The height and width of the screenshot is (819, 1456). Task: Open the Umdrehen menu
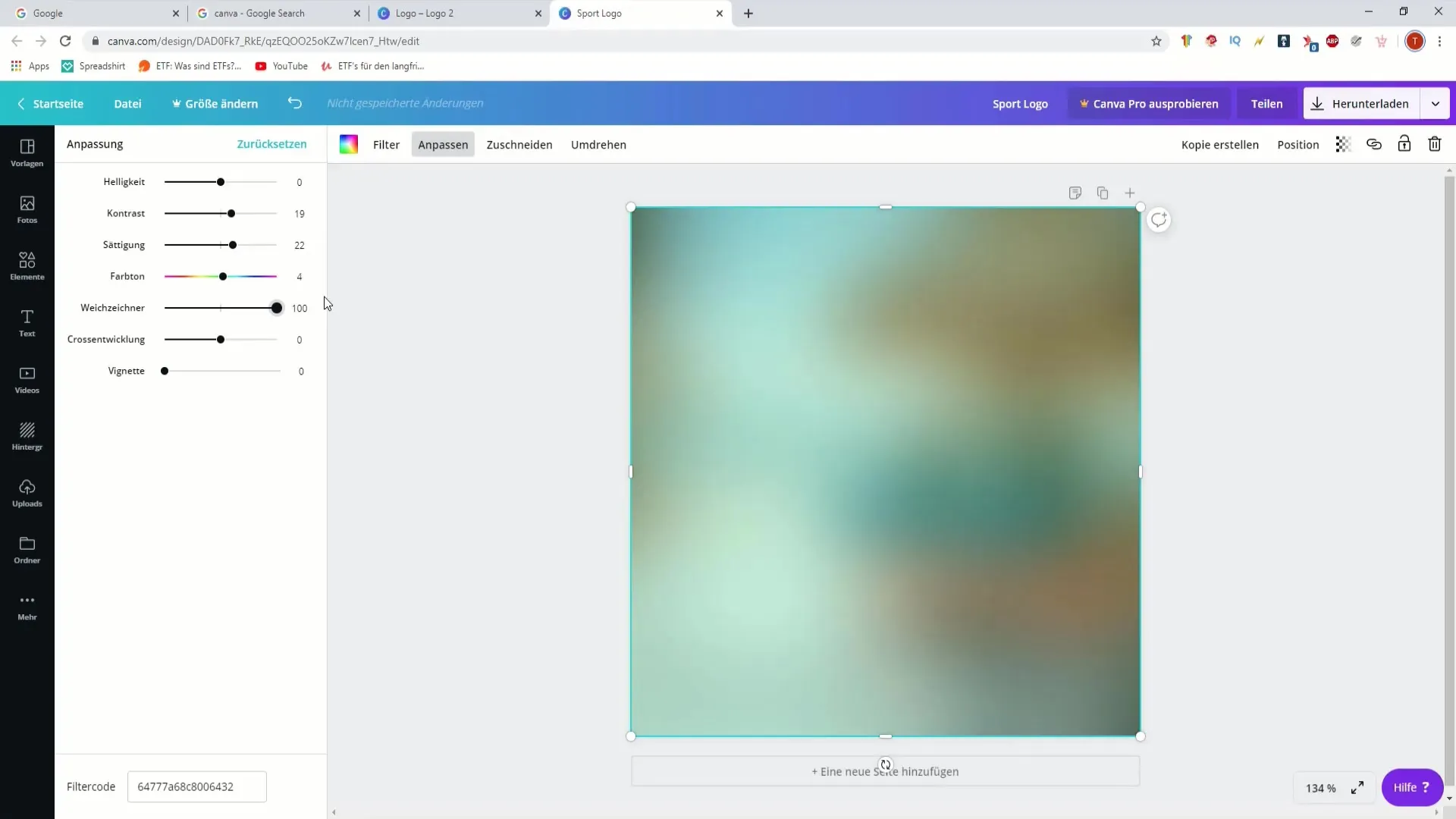[598, 144]
